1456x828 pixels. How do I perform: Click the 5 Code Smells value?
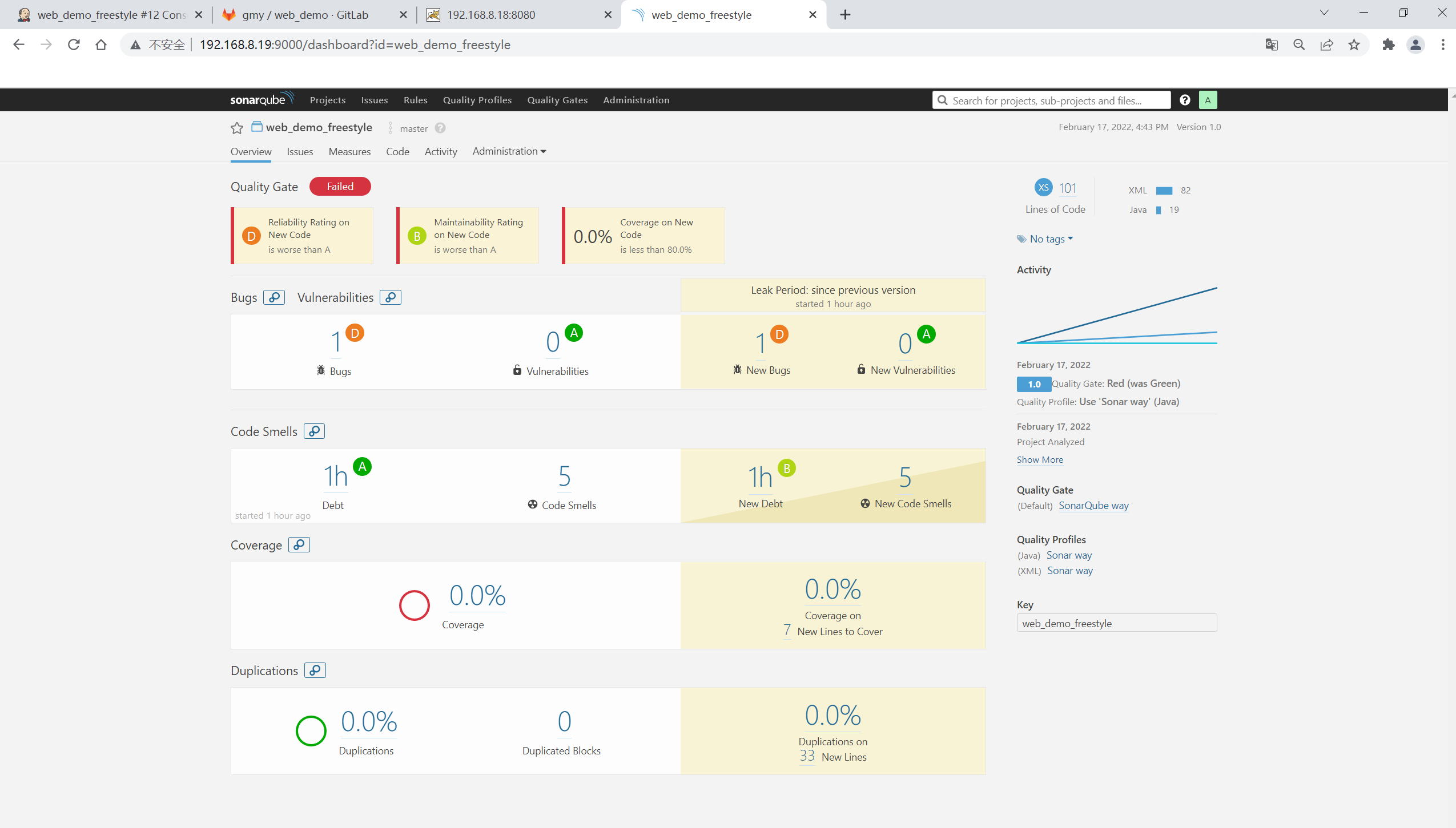[x=564, y=476]
